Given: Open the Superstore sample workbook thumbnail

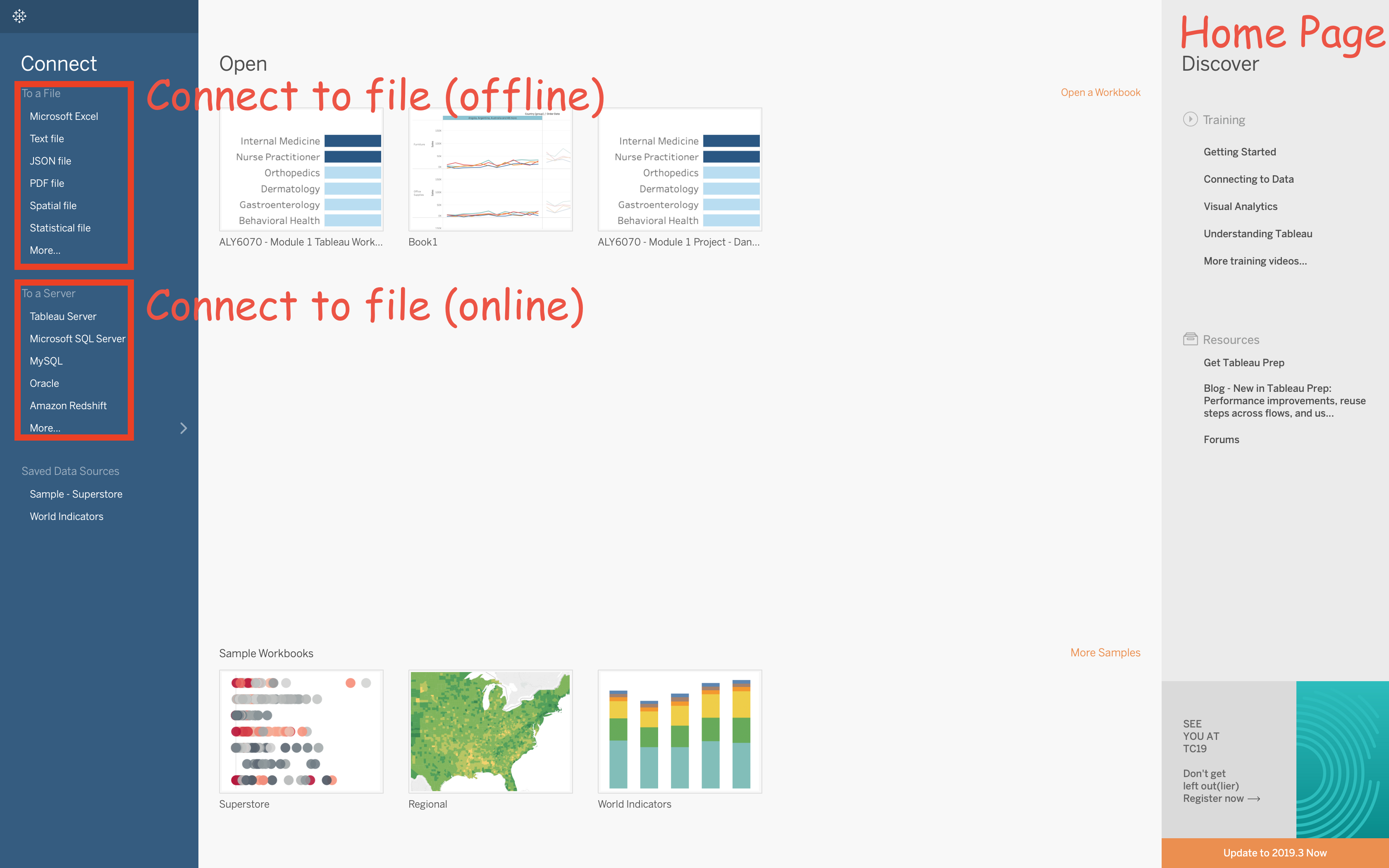Looking at the screenshot, I should (x=301, y=731).
